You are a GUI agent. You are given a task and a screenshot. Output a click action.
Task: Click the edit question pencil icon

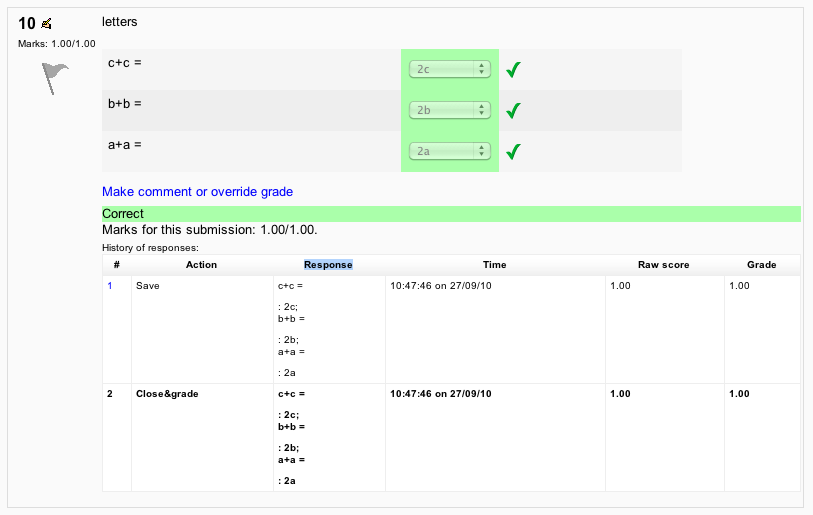[47, 23]
